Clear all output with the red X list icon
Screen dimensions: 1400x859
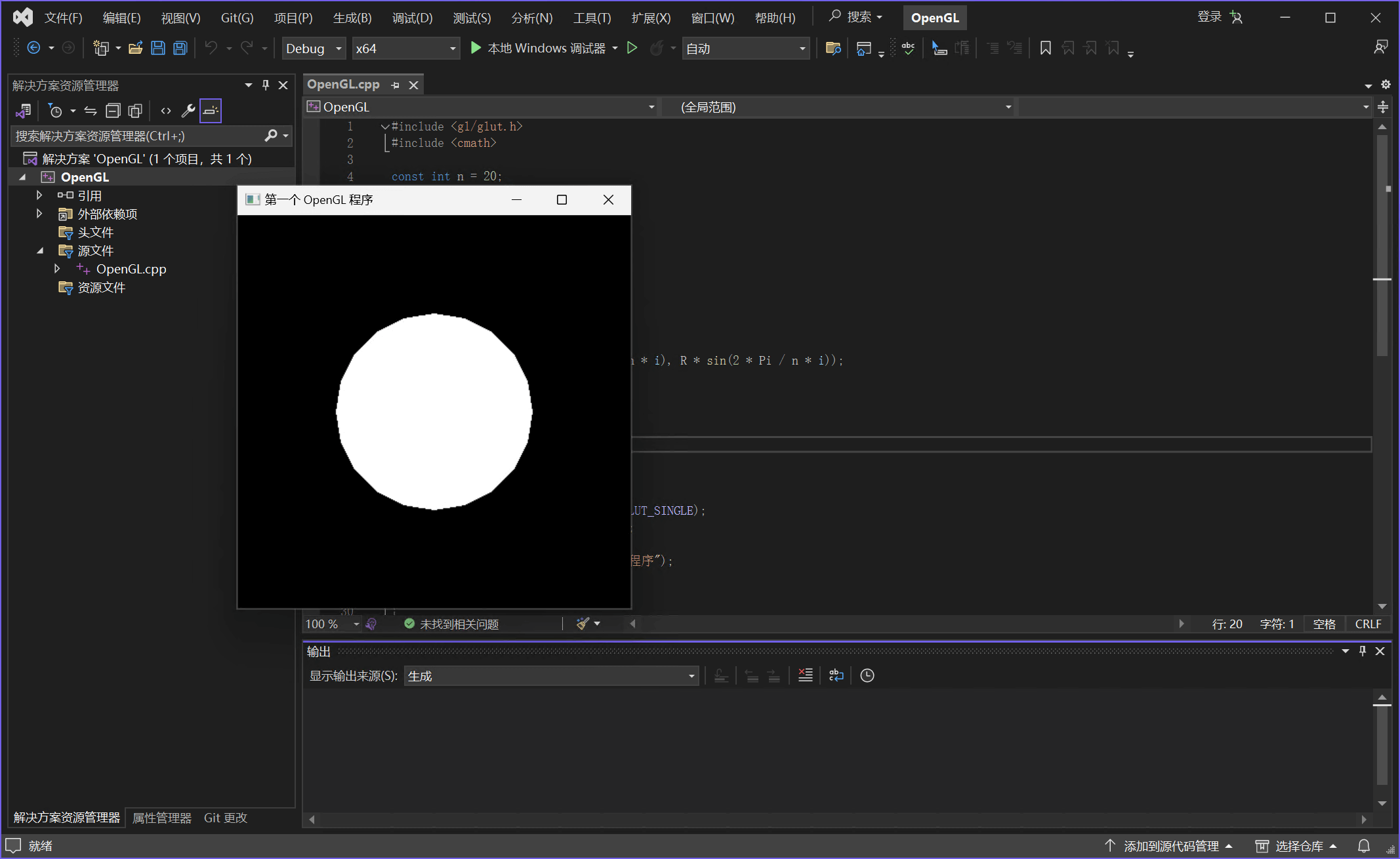tap(806, 675)
